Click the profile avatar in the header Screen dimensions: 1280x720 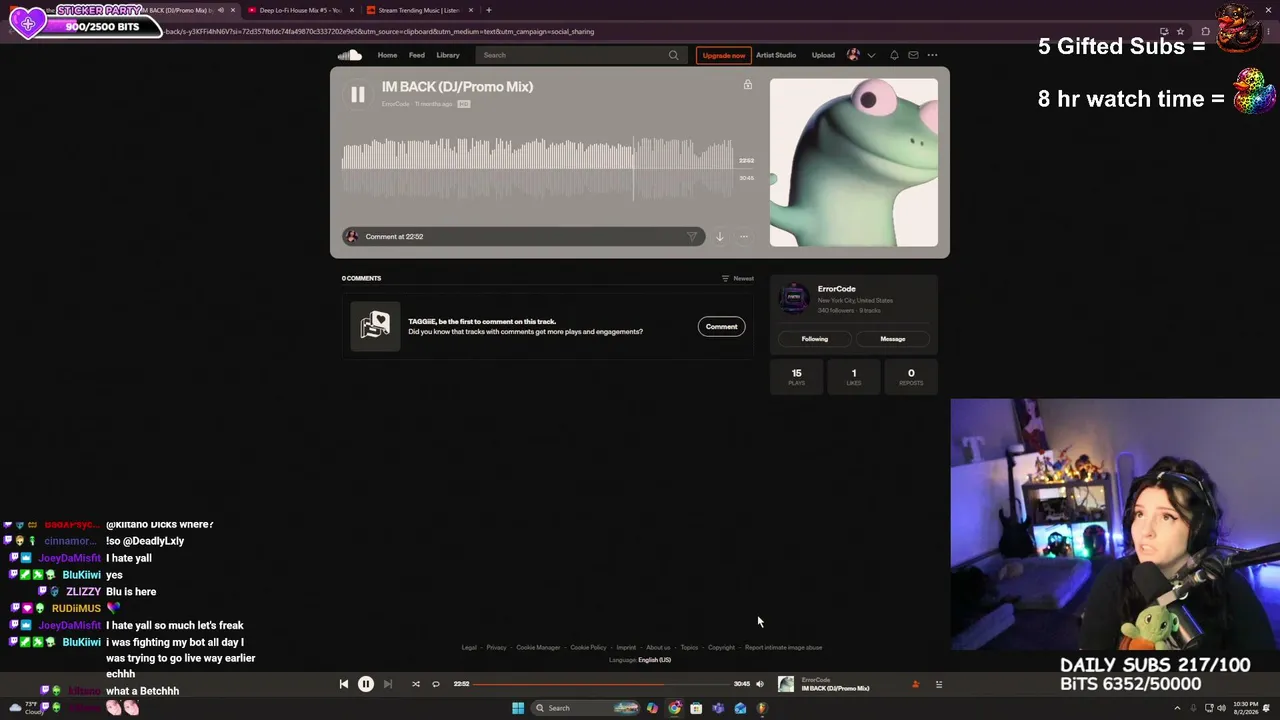pyautogui.click(x=853, y=55)
